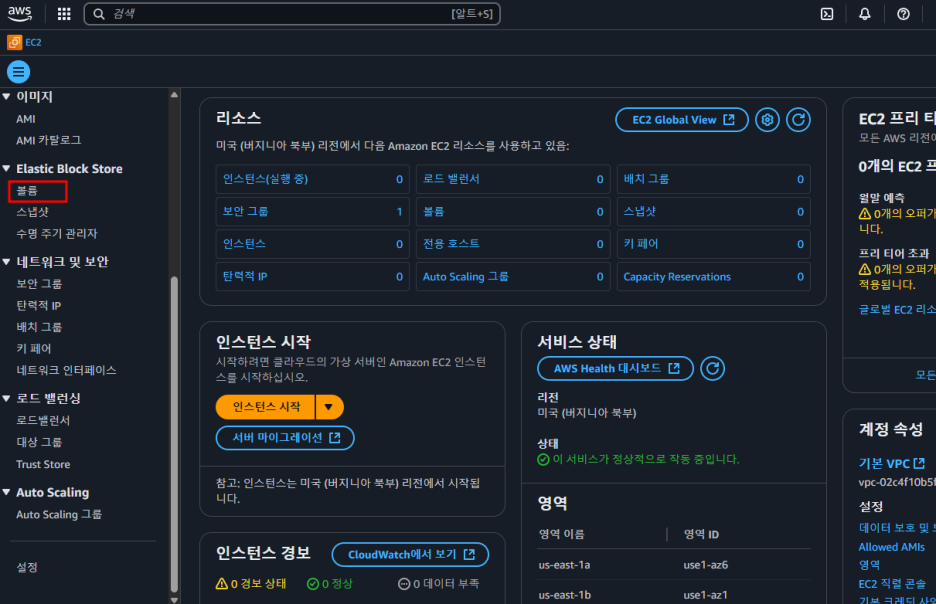Viewport: 936px width, 604px height.
Task: Click the 월말 예측 warning triangle icon
Action: click(x=864, y=213)
